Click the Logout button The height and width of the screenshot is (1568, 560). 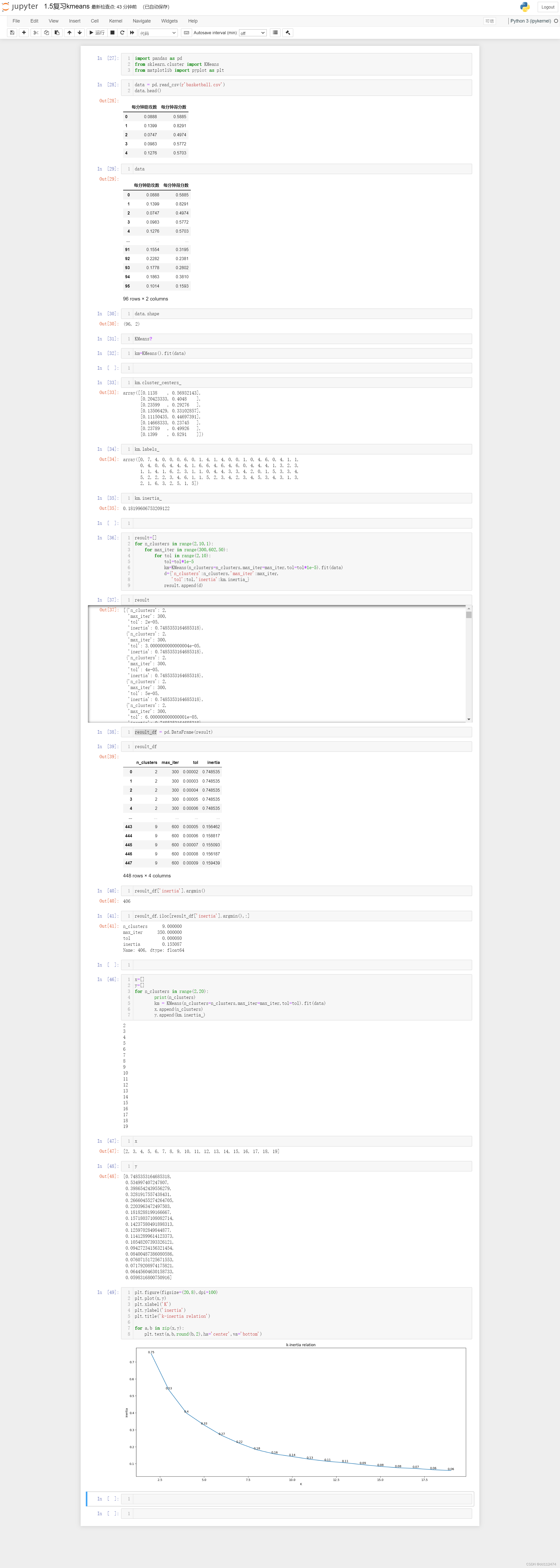(547, 7)
